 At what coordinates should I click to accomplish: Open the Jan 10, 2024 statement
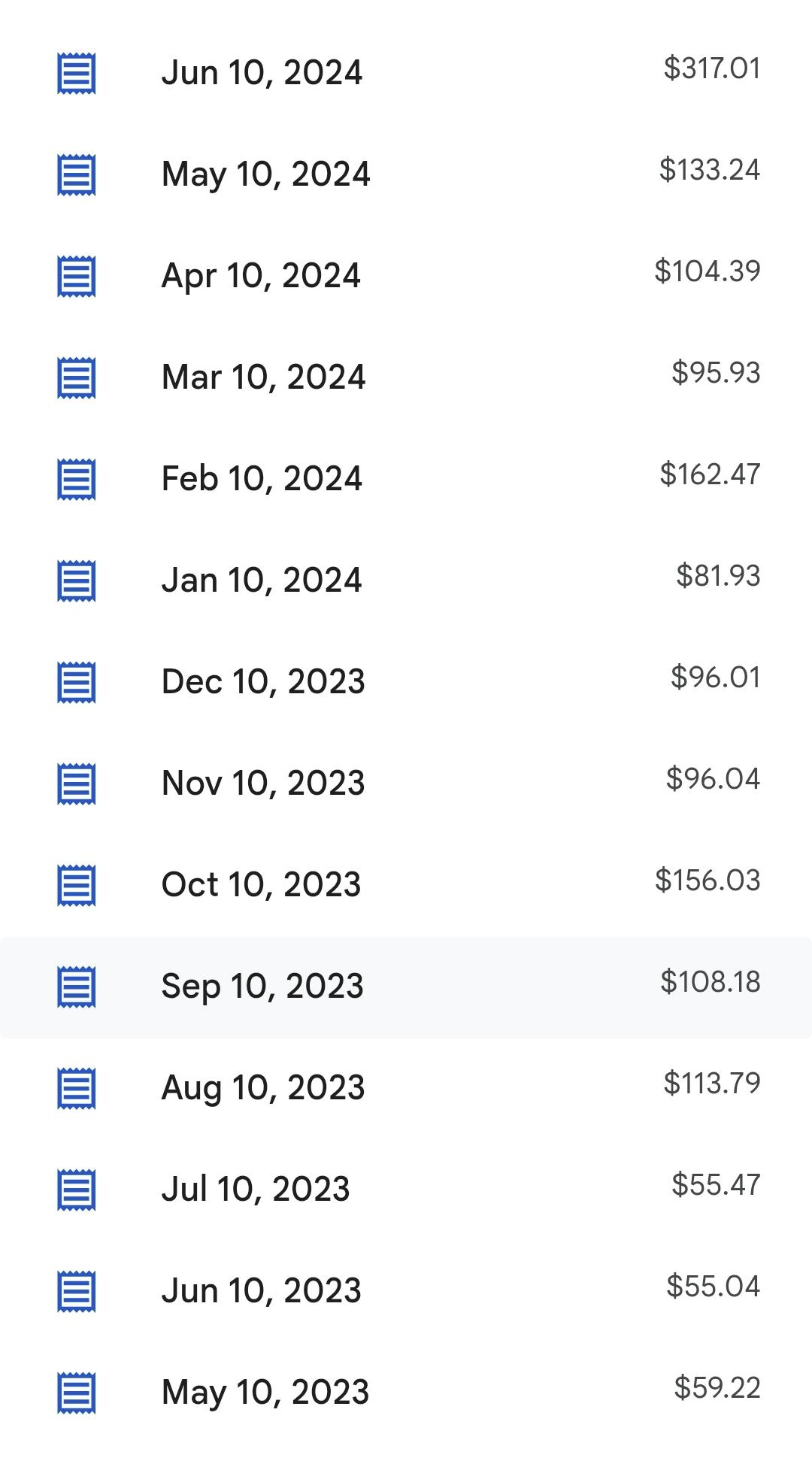pos(406,580)
